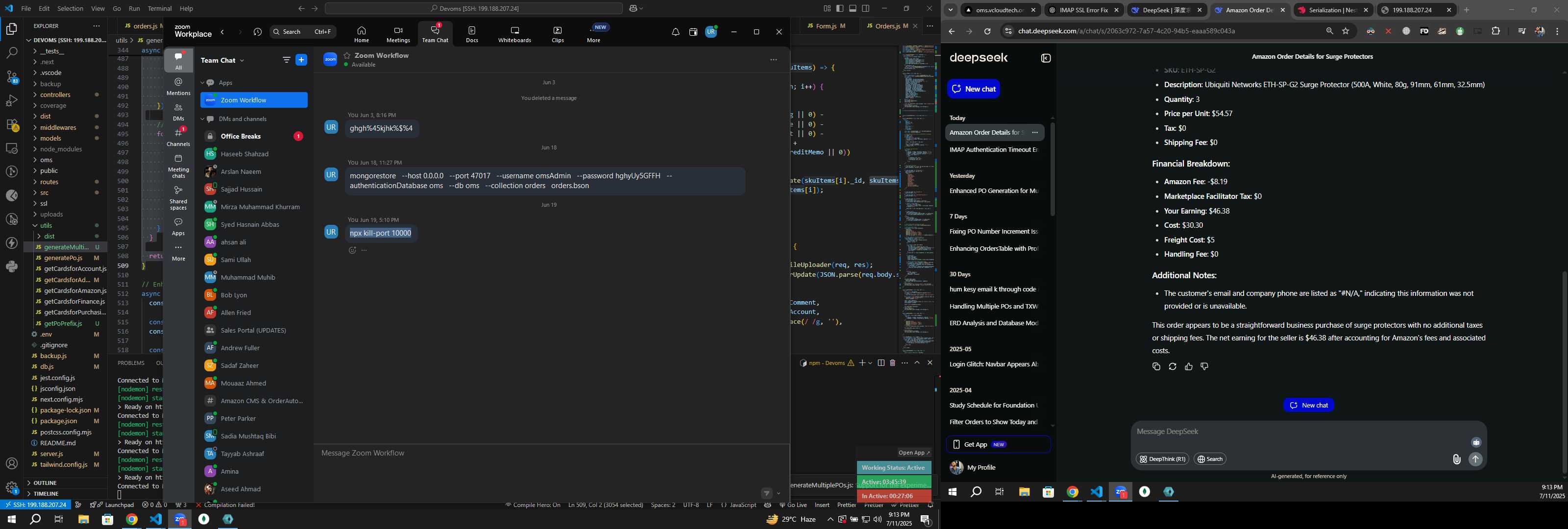Toggle VS Code panel layout button
This screenshot has width=1568, height=529.
tap(853, 8)
